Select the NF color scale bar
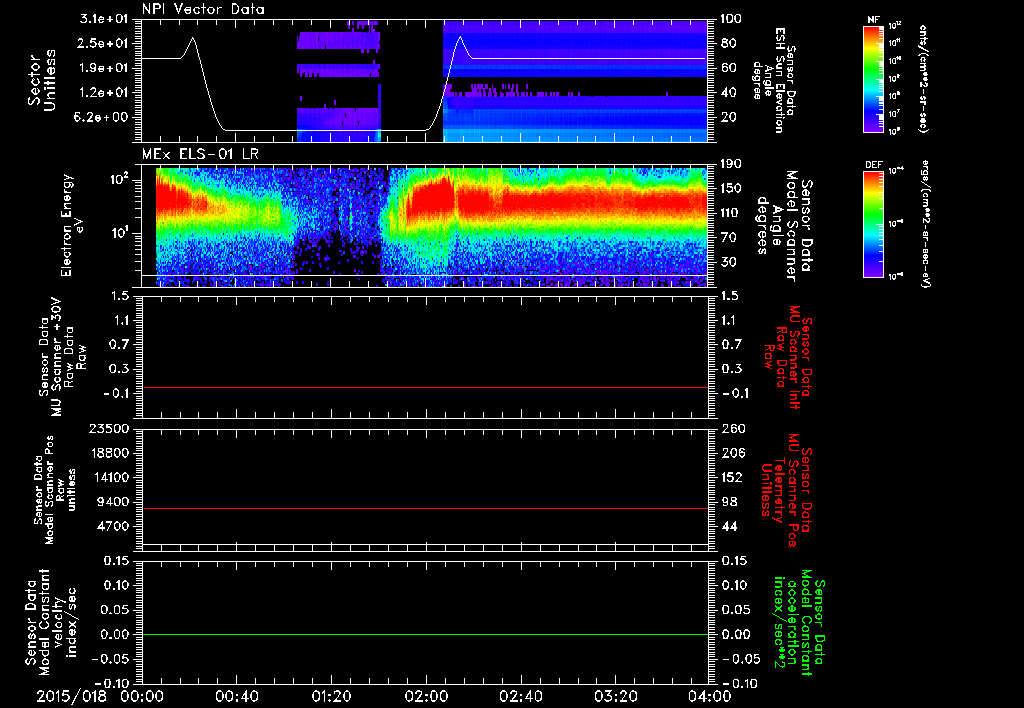1024x708 pixels. [874, 78]
